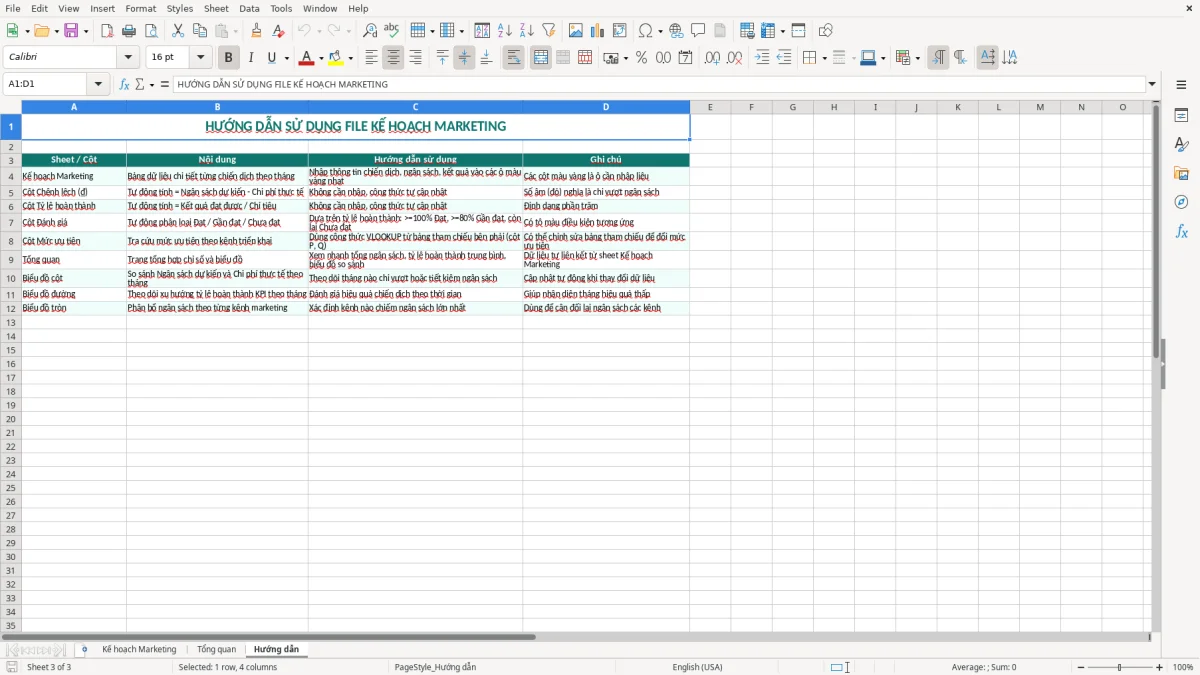This screenshot has height=675, width=1200.
Task: Click the Format as Percent icon
Action: point(641,58)
